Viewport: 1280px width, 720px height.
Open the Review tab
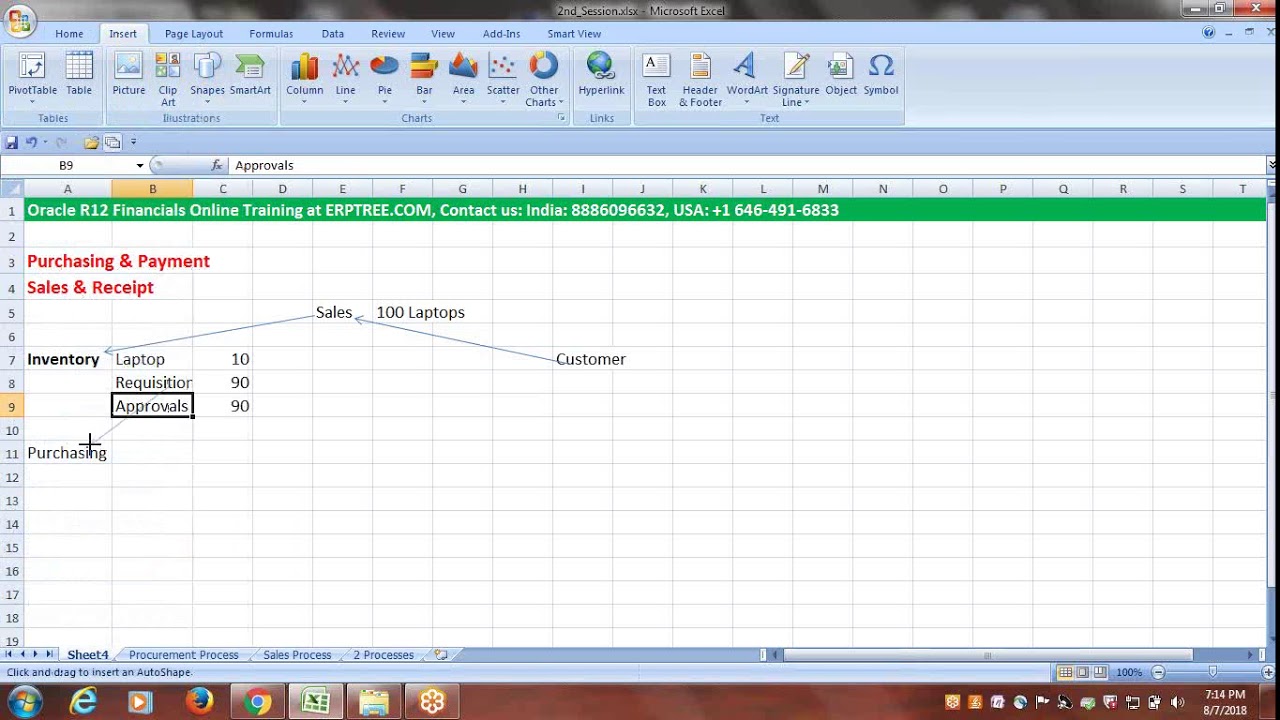388,34
